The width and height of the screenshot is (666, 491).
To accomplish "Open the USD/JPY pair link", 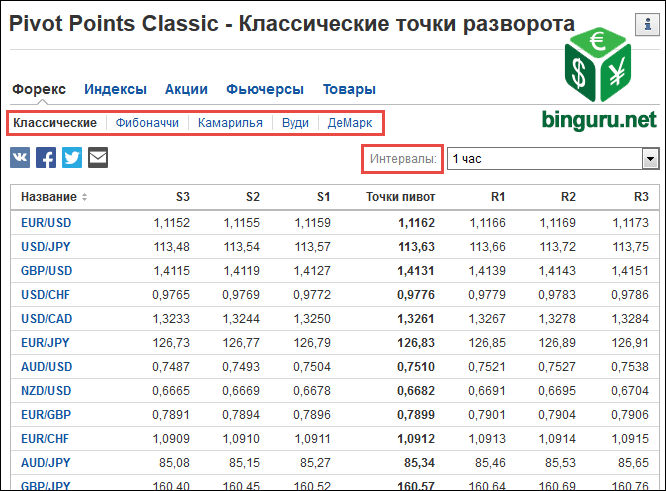I will pos(45,247).
